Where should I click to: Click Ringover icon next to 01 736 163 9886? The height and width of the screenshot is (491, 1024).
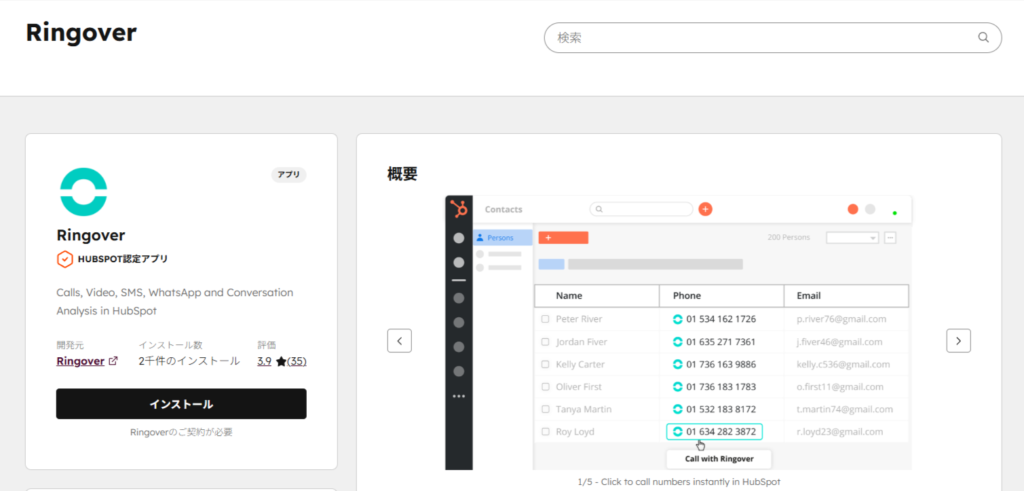click(677, 364)
